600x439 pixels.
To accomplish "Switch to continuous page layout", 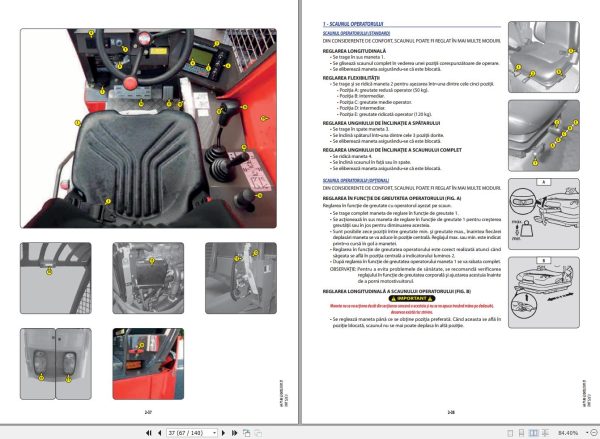I will tap(521, 433).
